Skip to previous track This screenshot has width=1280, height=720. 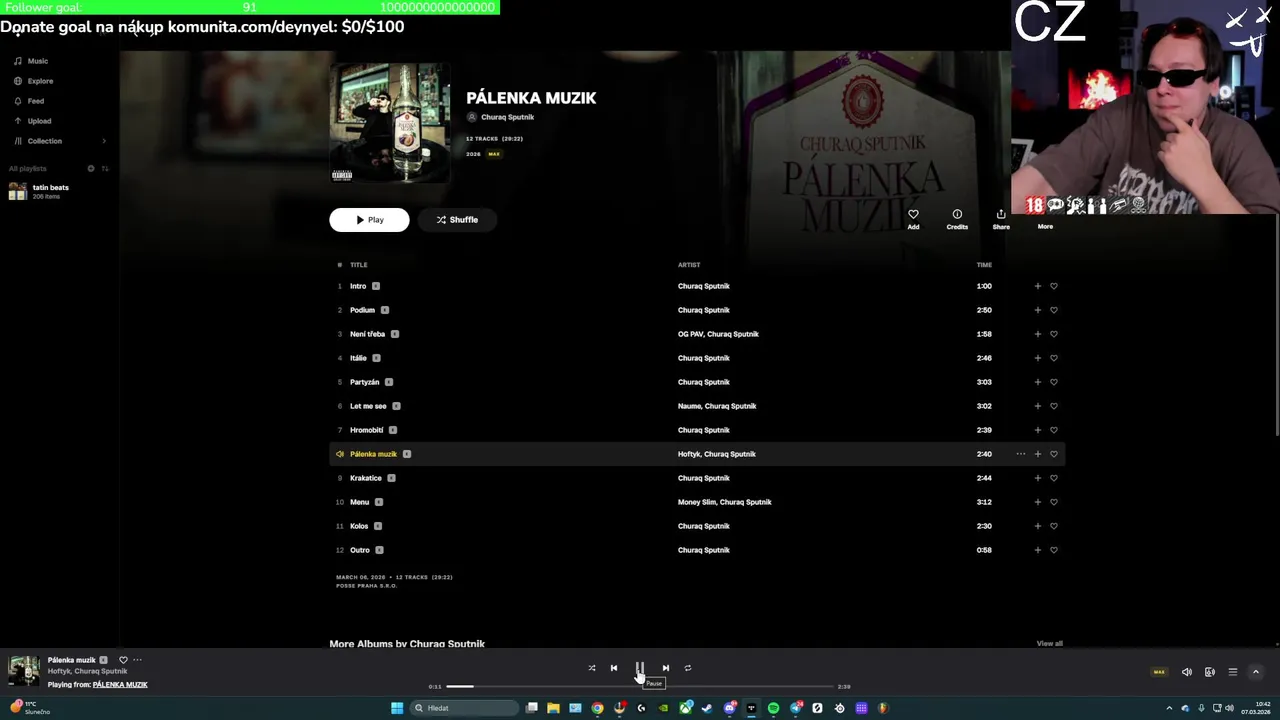pyautogui.click(x=614, y=668)
